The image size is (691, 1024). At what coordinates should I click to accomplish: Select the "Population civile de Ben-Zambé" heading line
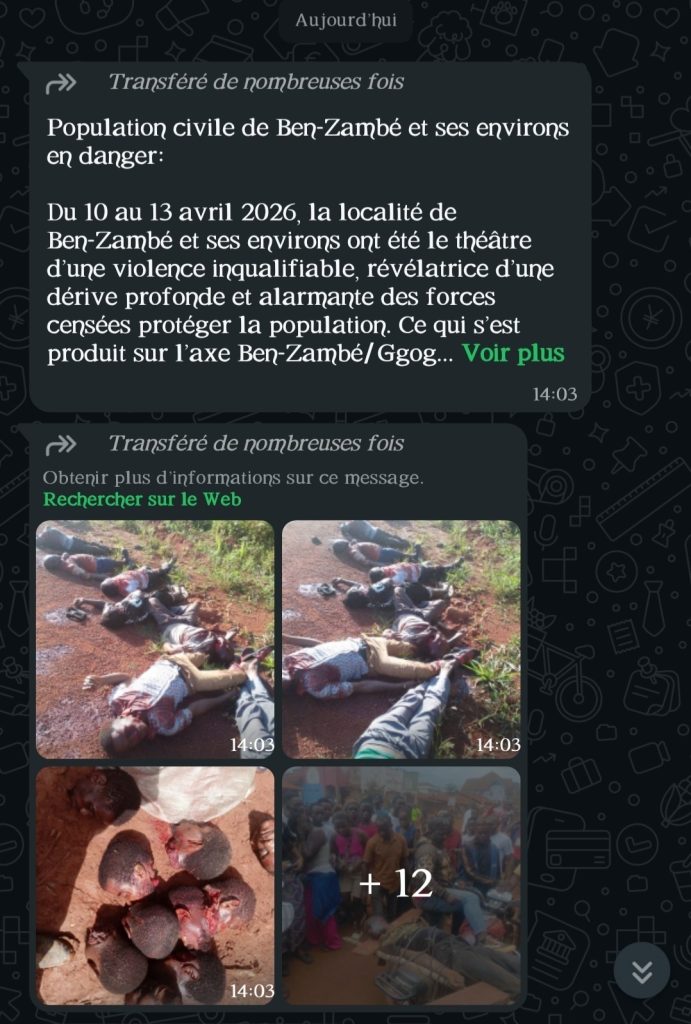[308, 142]
